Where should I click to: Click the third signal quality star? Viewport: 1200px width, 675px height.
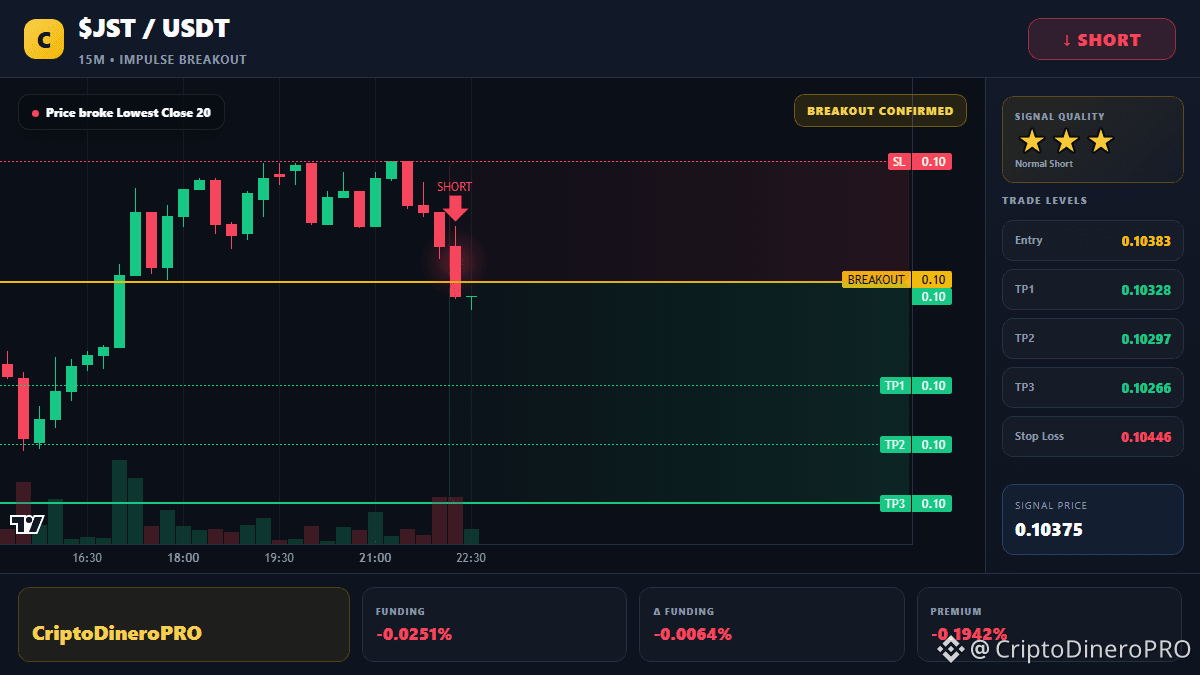[1100, 141]
